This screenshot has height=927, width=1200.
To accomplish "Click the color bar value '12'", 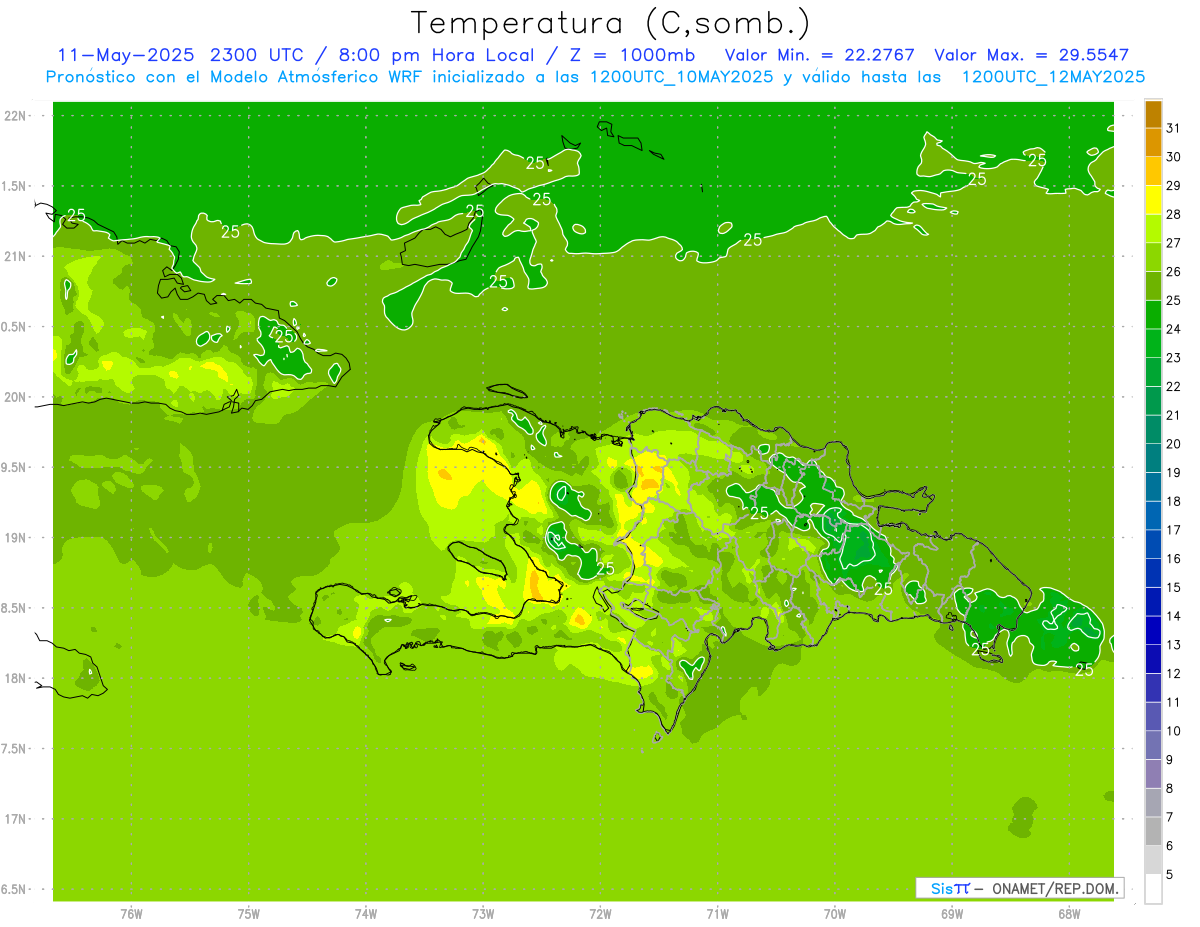I will [1174, 673].
